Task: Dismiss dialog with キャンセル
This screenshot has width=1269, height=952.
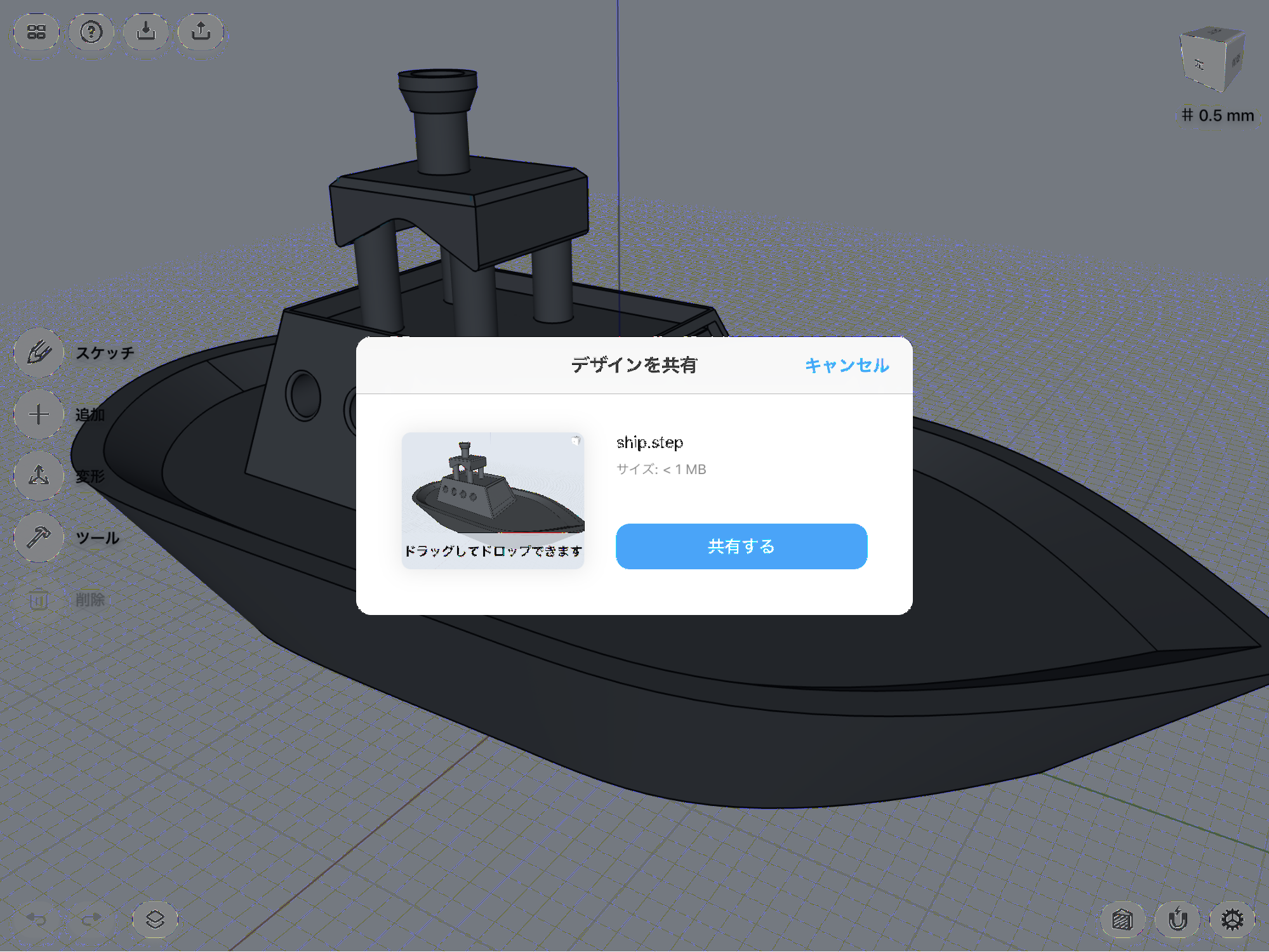Action: point(847,365)
